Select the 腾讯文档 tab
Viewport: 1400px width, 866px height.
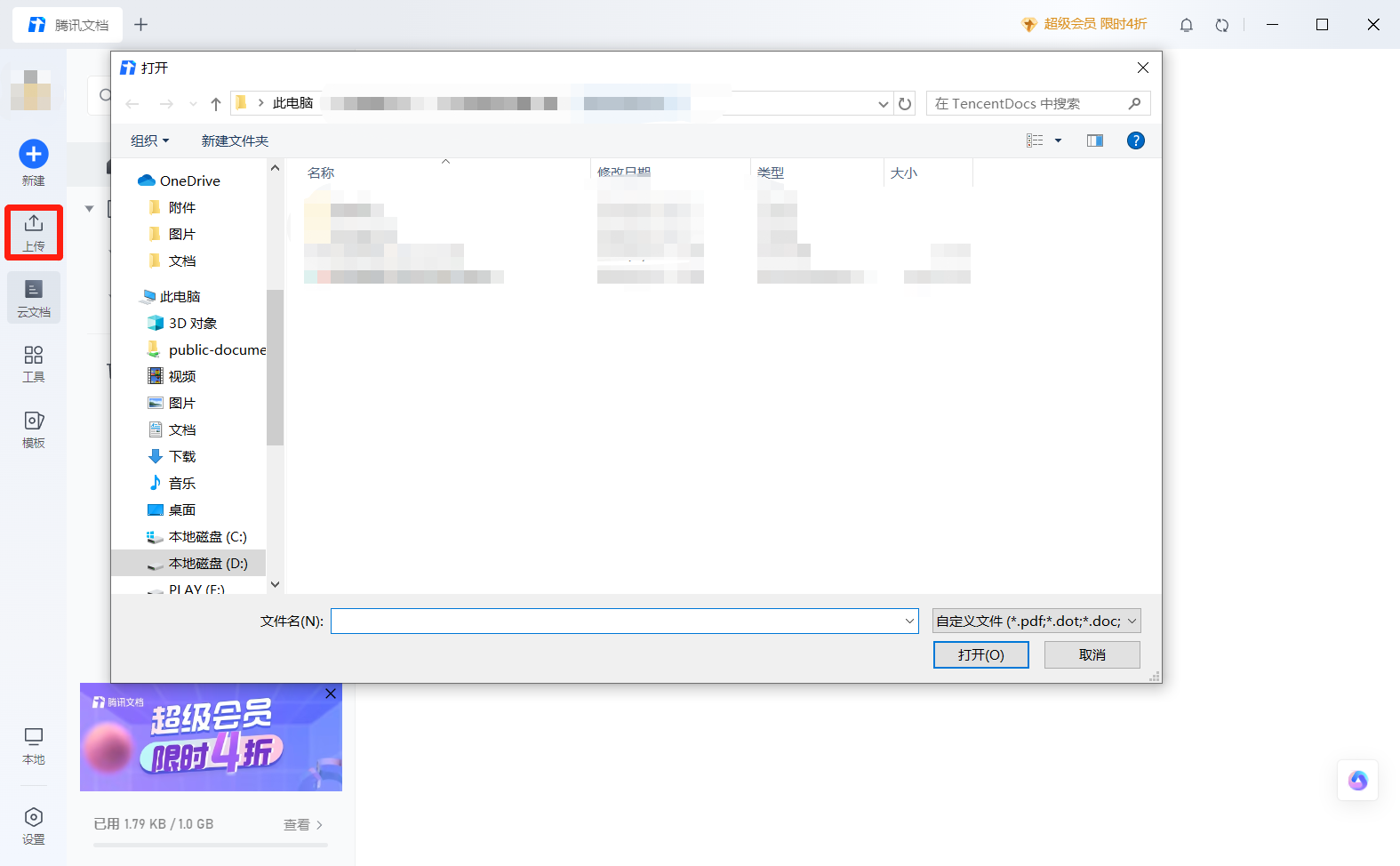(68, 25)
